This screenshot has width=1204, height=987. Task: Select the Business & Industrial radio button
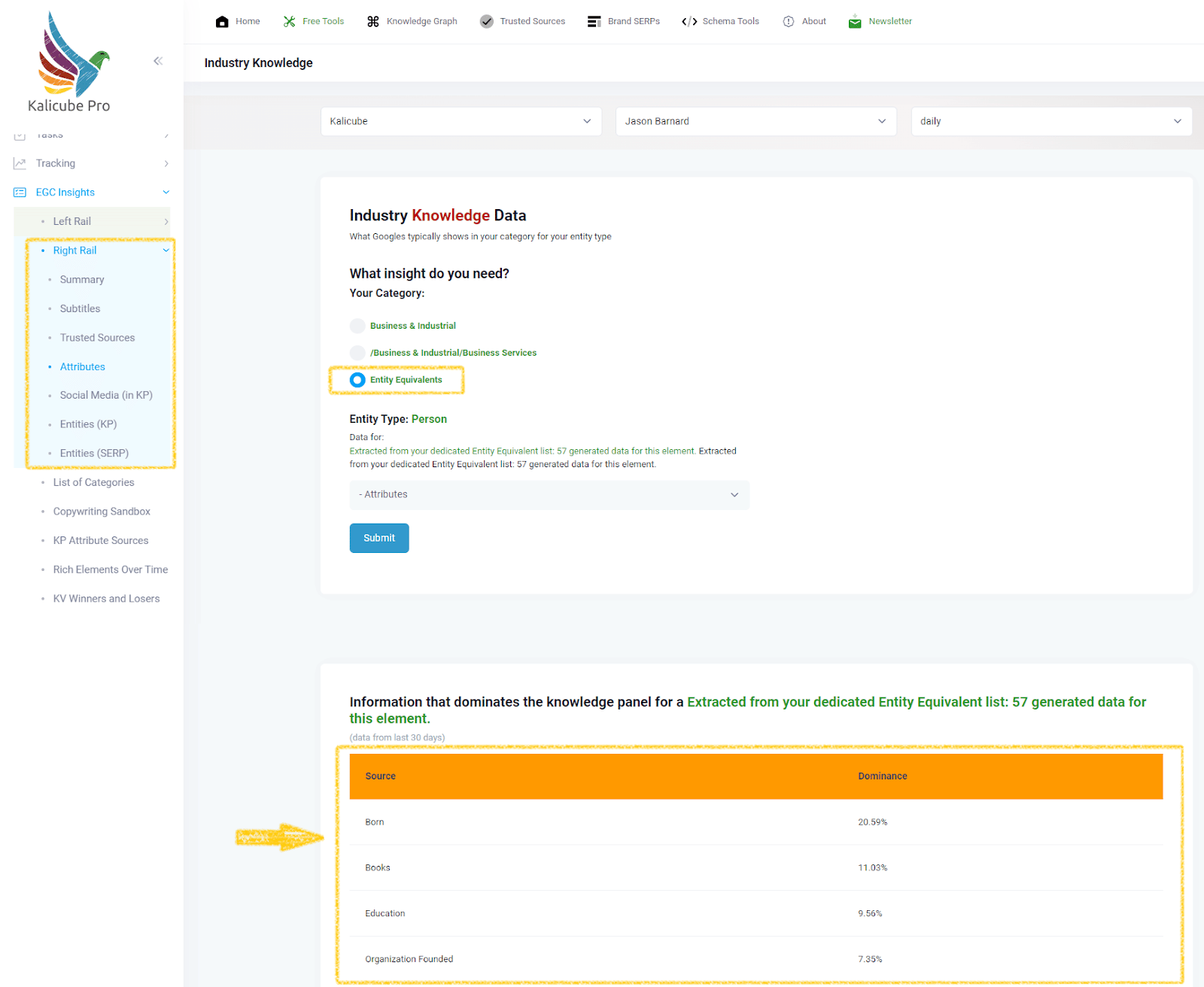(x=357, y=326)
